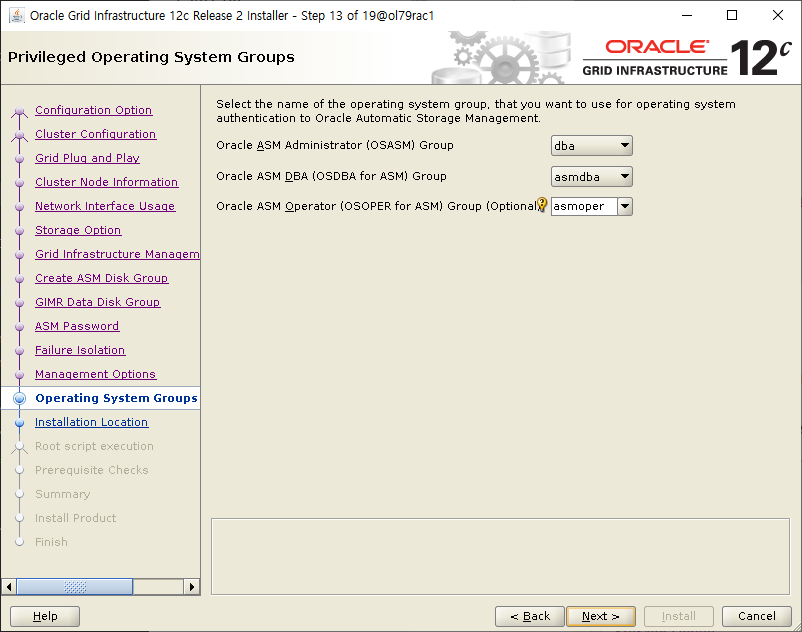
Task: Click the Back button
Action: (x=530, y=616)
